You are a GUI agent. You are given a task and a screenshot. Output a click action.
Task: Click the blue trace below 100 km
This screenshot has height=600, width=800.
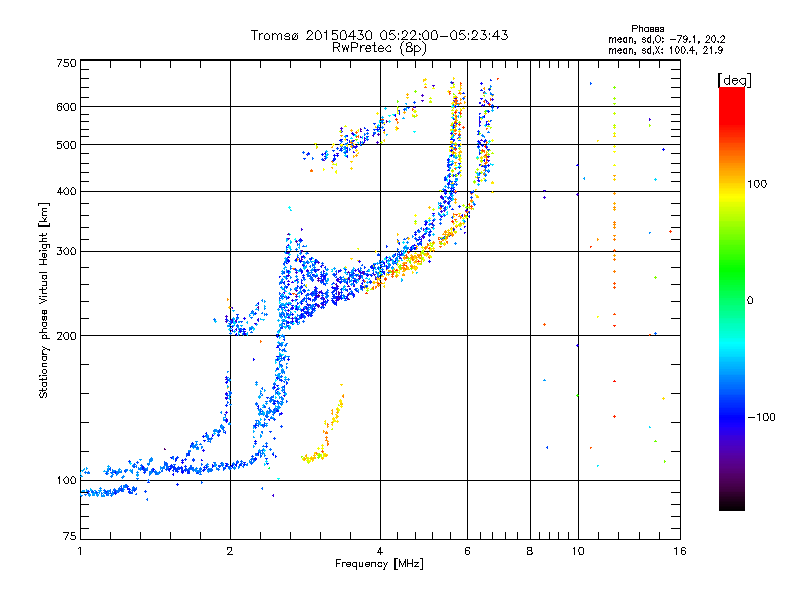[109, 491]
